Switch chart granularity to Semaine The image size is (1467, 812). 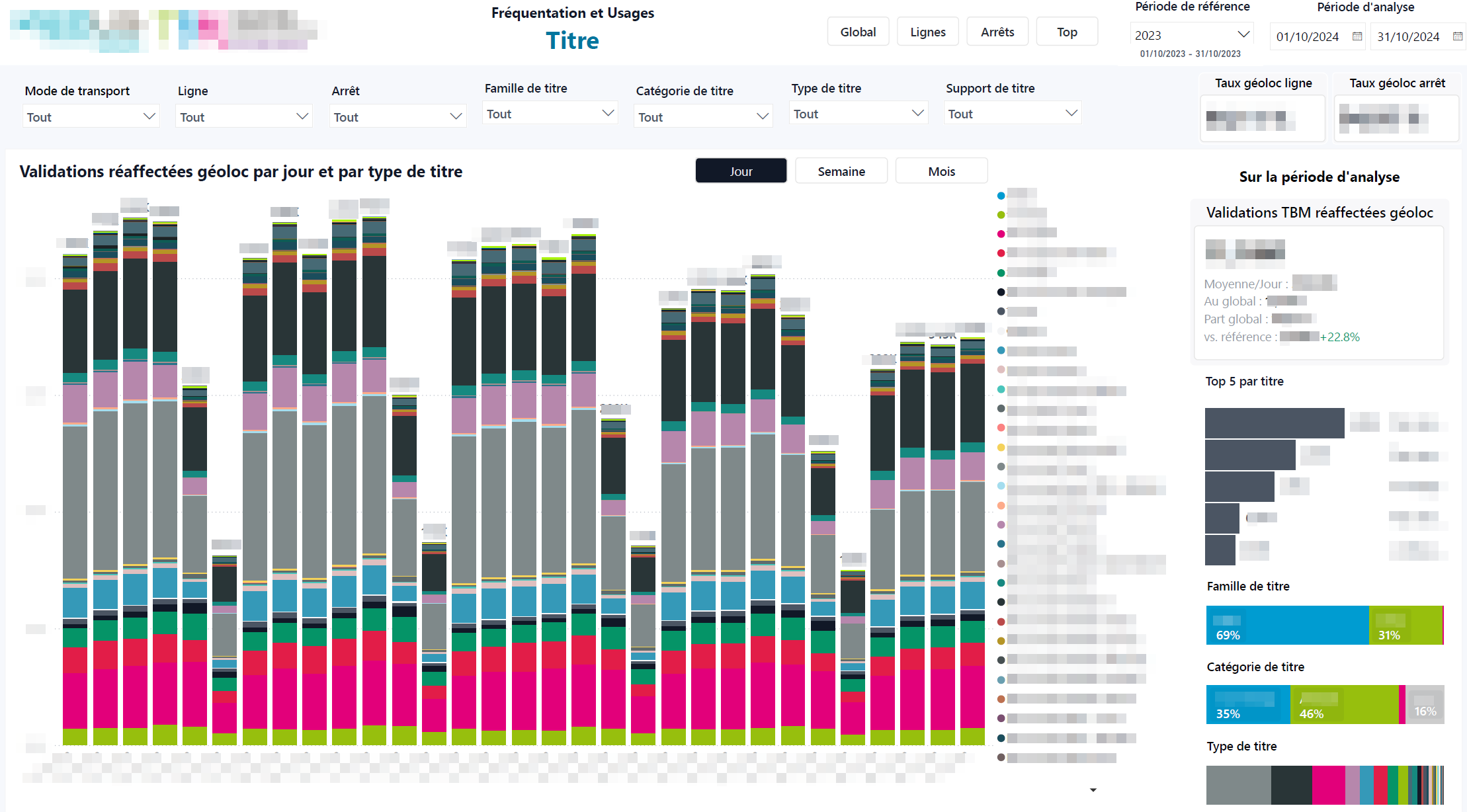pos(841,171)
